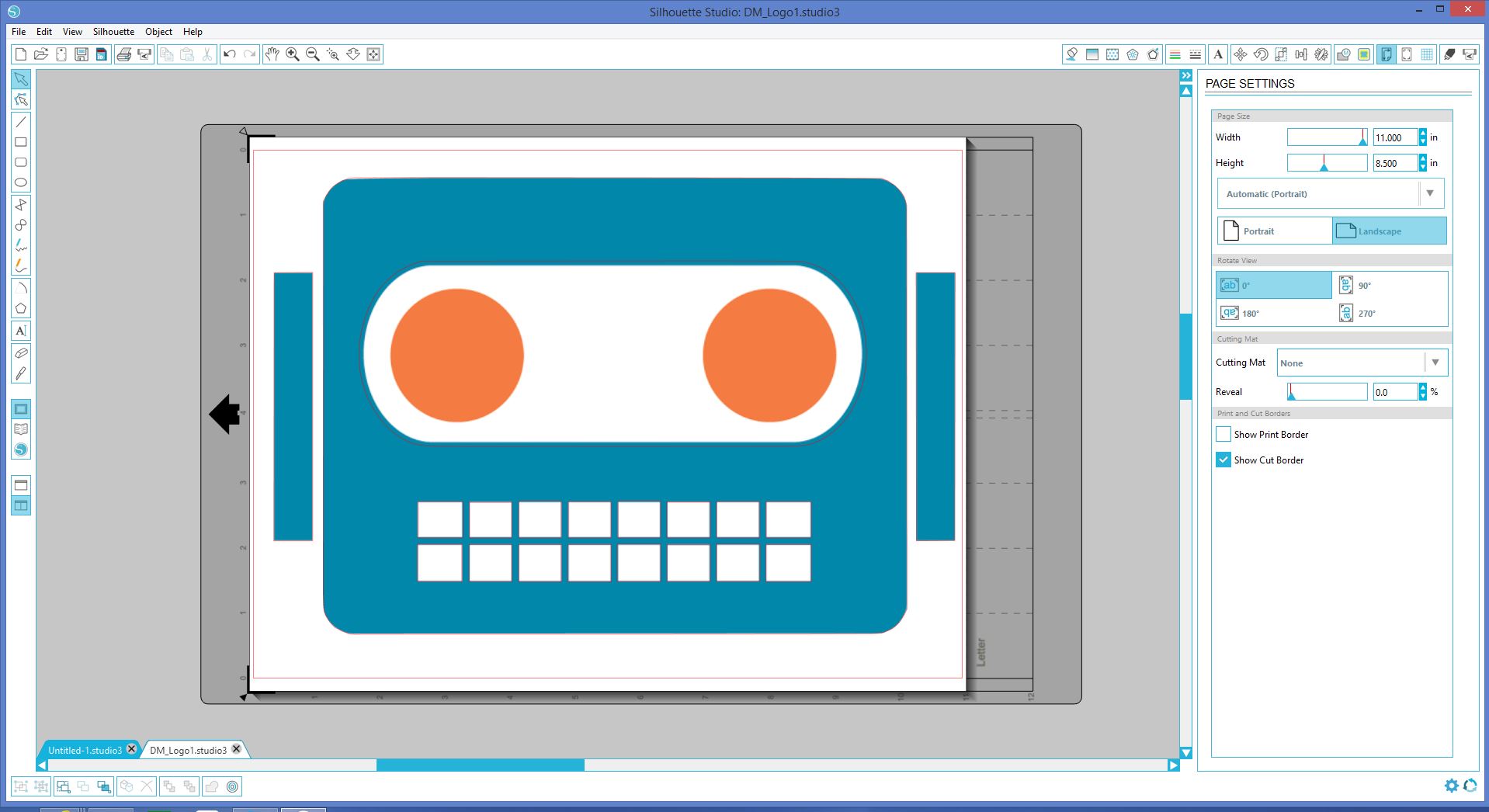Screen dimensions: 1489x812
Task: Open Trace panel icon
Action: click(1365, 54)
